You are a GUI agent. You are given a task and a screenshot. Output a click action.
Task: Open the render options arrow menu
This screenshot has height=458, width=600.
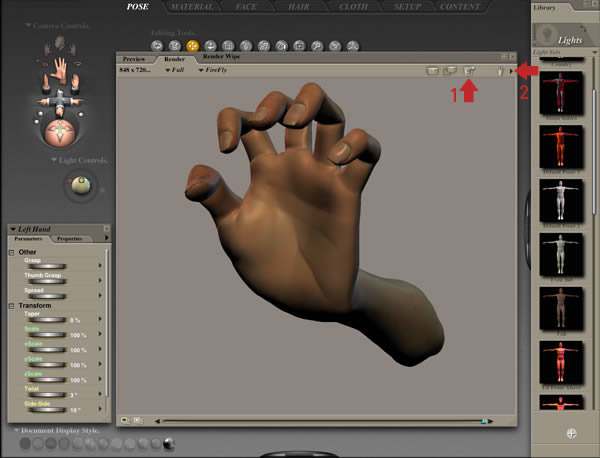pos(511,71)
